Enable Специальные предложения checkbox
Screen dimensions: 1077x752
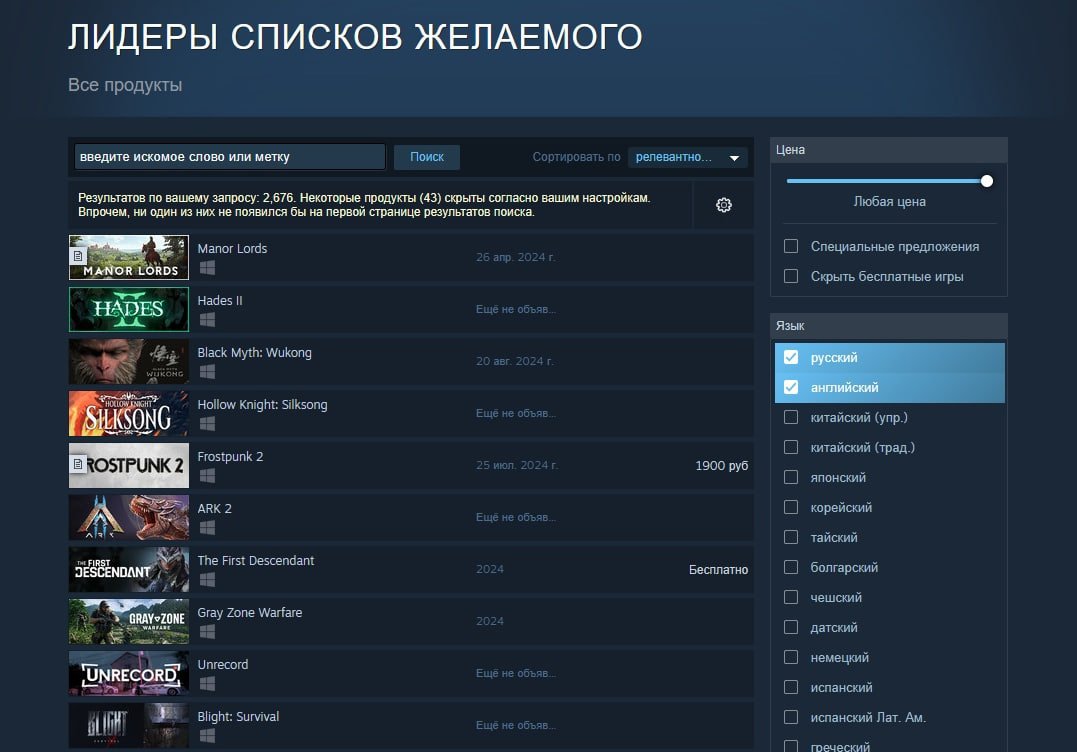pyautogui.click(x=791, y=247)
